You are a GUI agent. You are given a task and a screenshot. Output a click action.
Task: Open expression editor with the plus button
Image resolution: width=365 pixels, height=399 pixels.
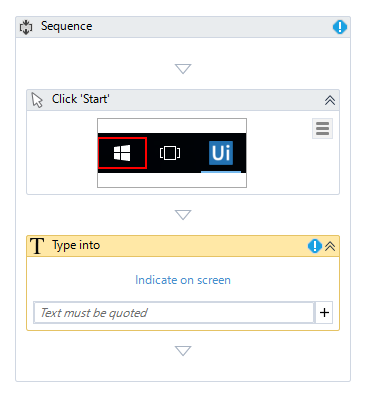[324, 313]
